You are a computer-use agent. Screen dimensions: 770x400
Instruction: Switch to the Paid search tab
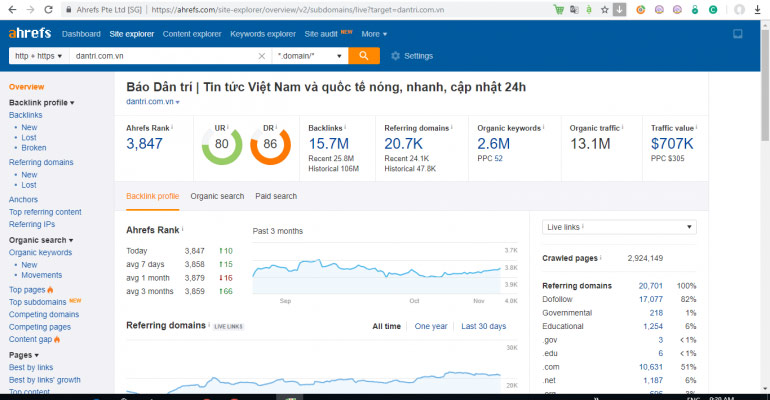click(276, 196)
